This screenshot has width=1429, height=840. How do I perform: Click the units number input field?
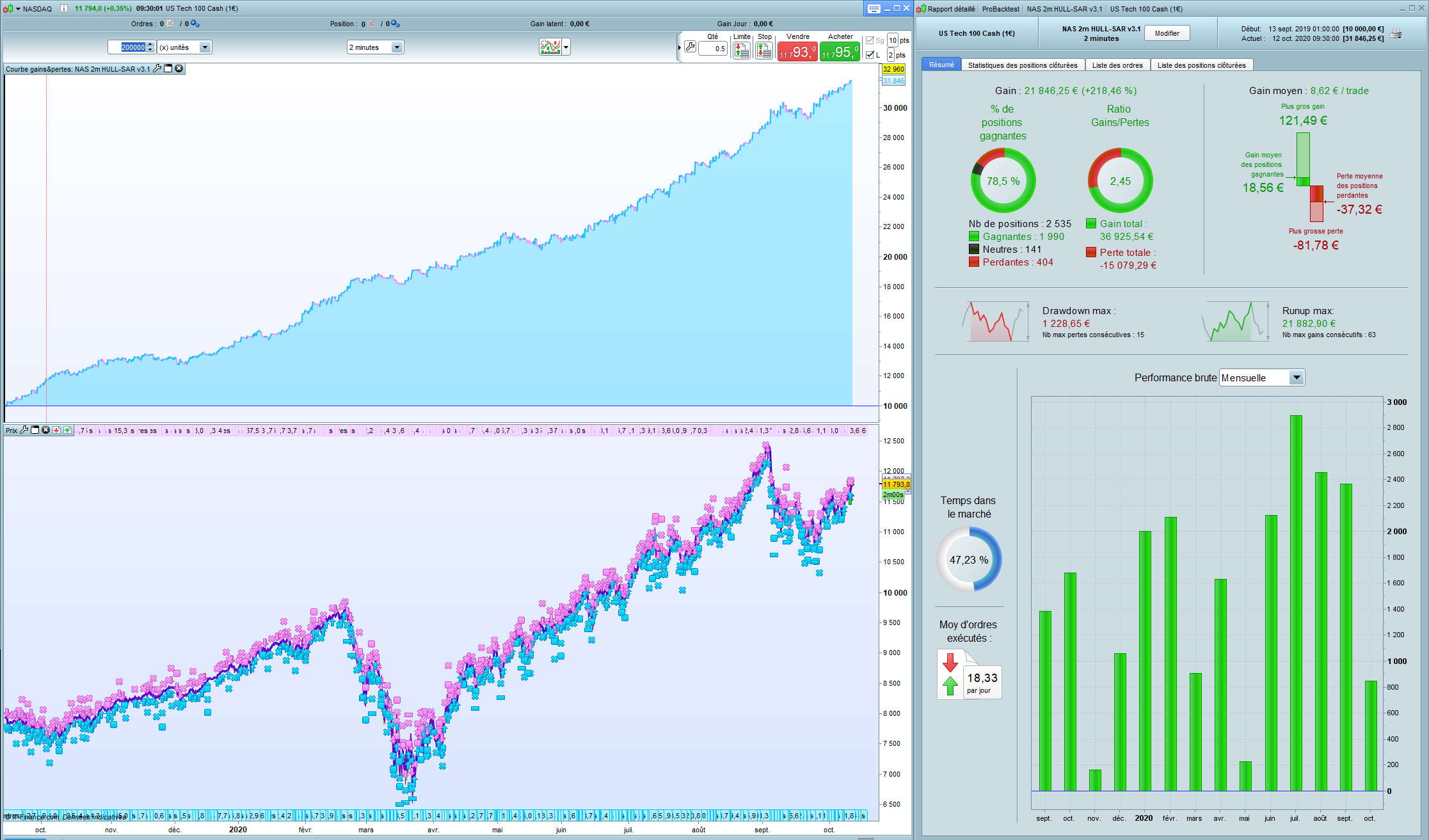(x=132, y=47)
